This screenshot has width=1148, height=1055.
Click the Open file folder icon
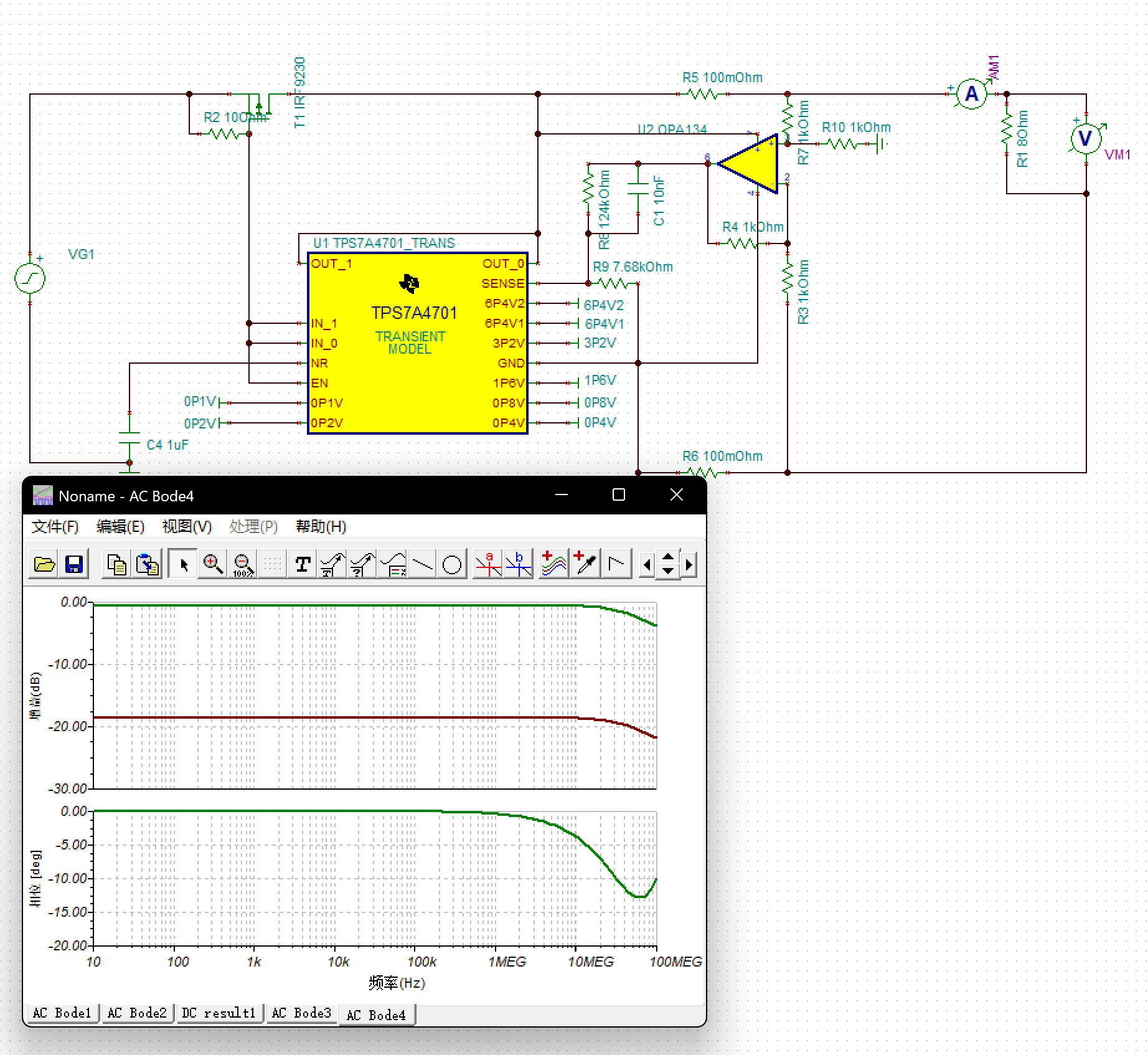44,564
